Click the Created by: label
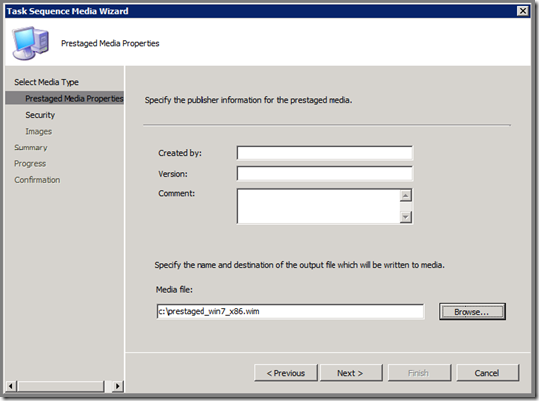This screenshot has height=401, width=539. click(x=180, y=153)
